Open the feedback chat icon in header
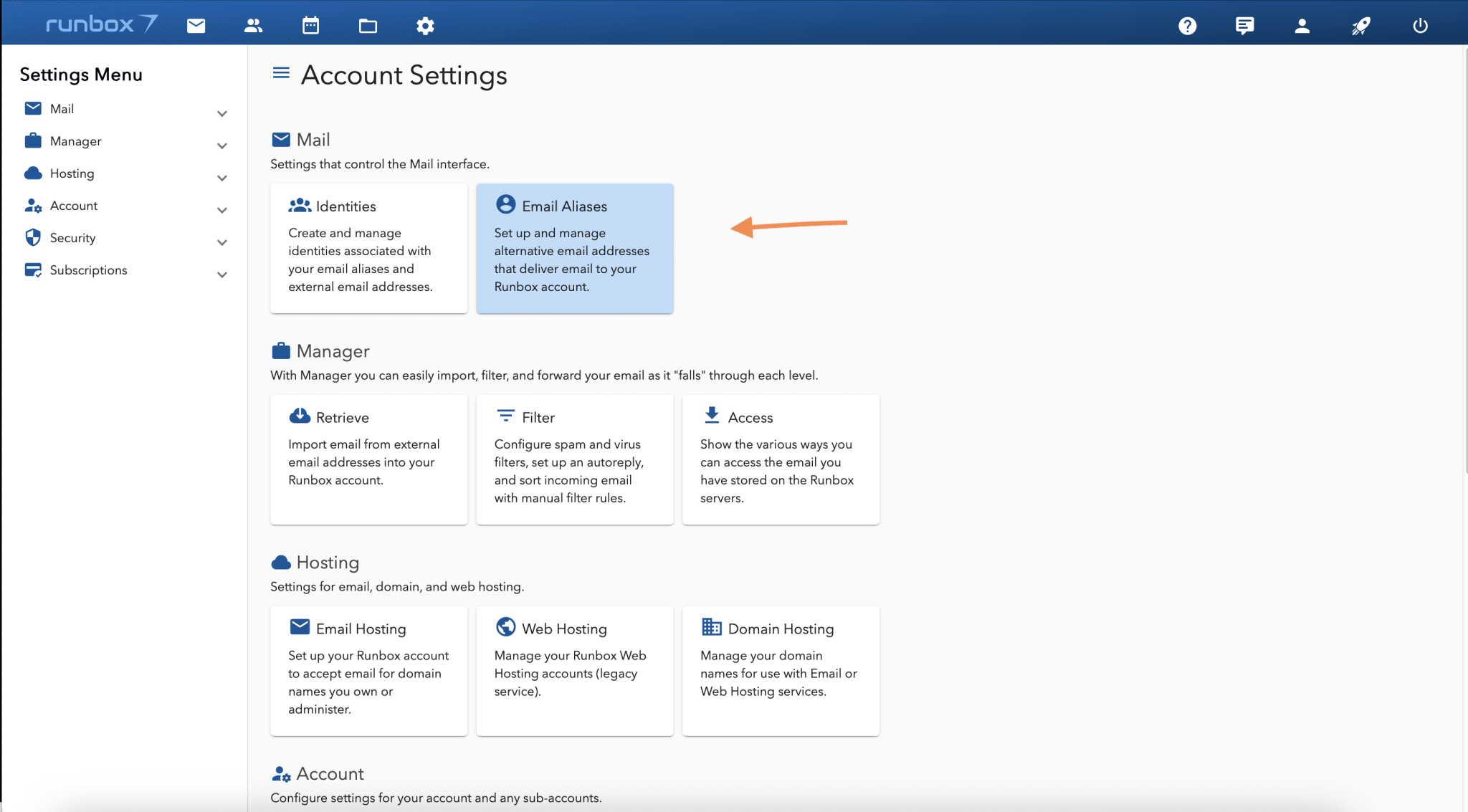 click(1244, 26)
